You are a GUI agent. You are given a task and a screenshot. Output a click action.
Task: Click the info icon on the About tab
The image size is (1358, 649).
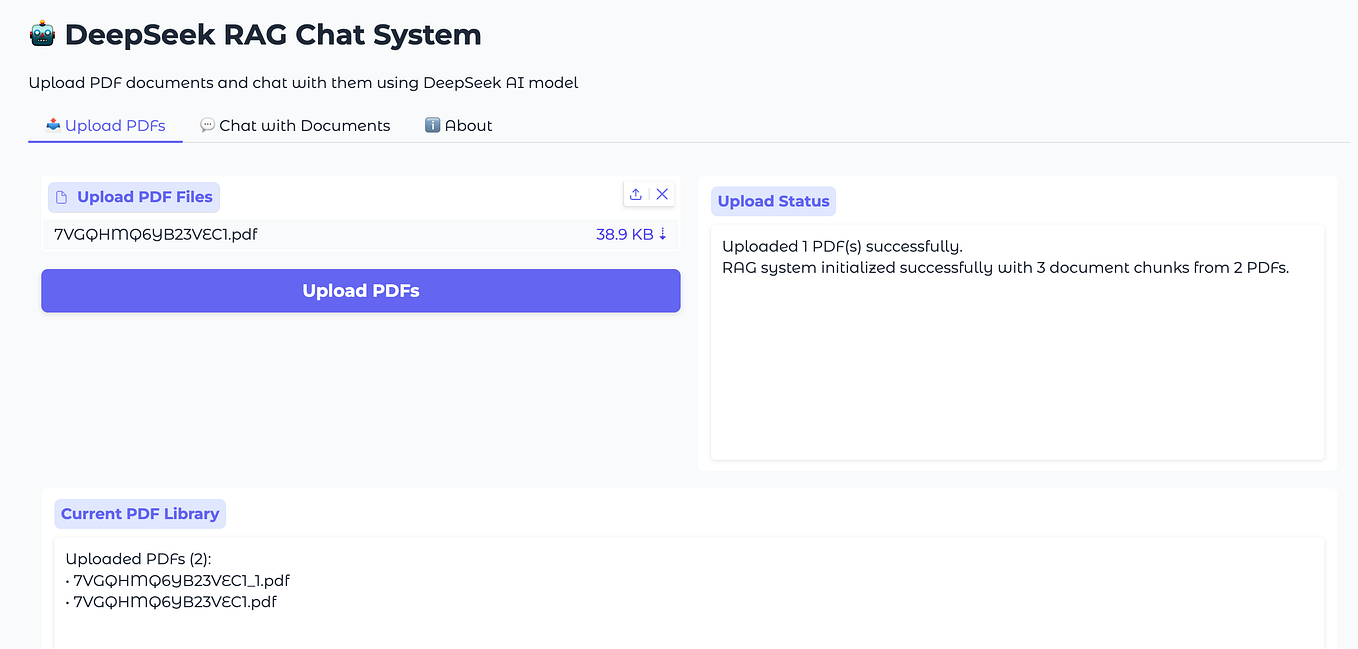tap(432, 125)
